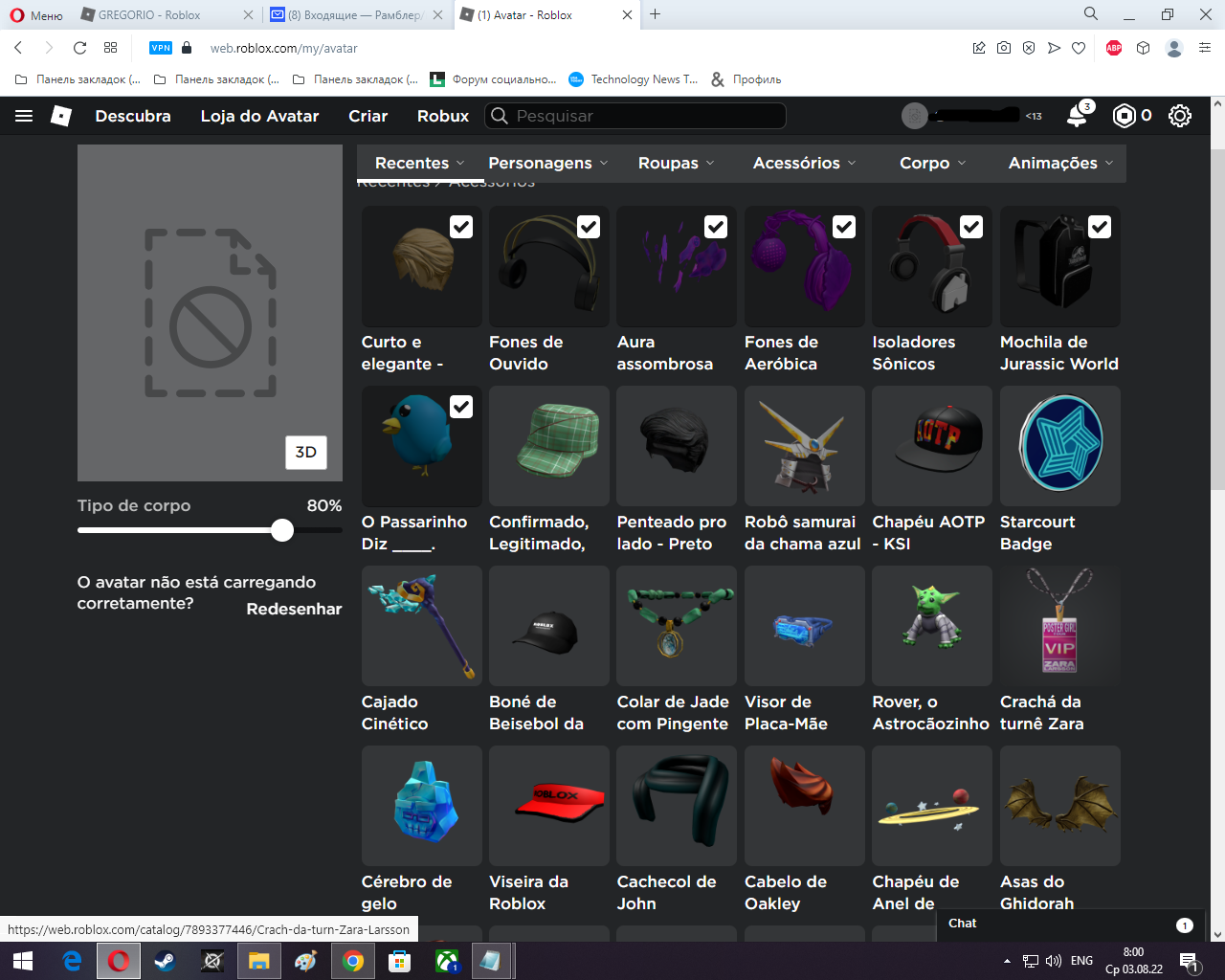Open Windows action center notification icon
The height and width of the screenshot is (980, 1225).
[1190, 961]
